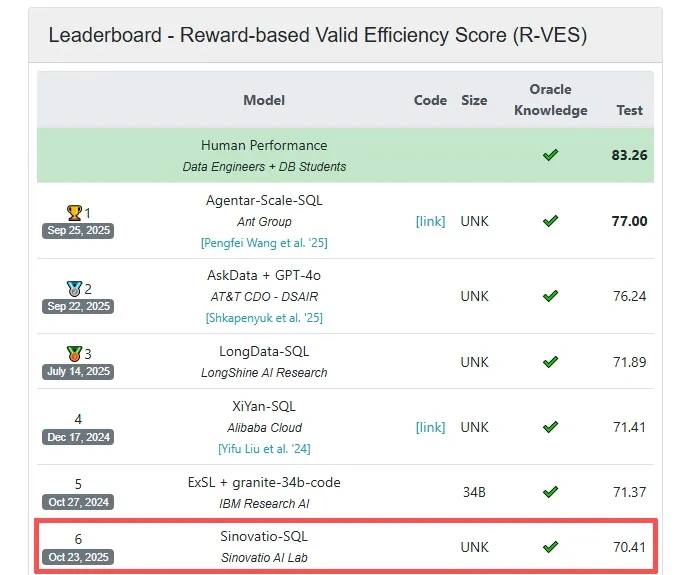The height and width of the screenshot is (575, 689).
Task: Open the Pengfei Wang et al. '25 paper
Action: tap(264, 243)
